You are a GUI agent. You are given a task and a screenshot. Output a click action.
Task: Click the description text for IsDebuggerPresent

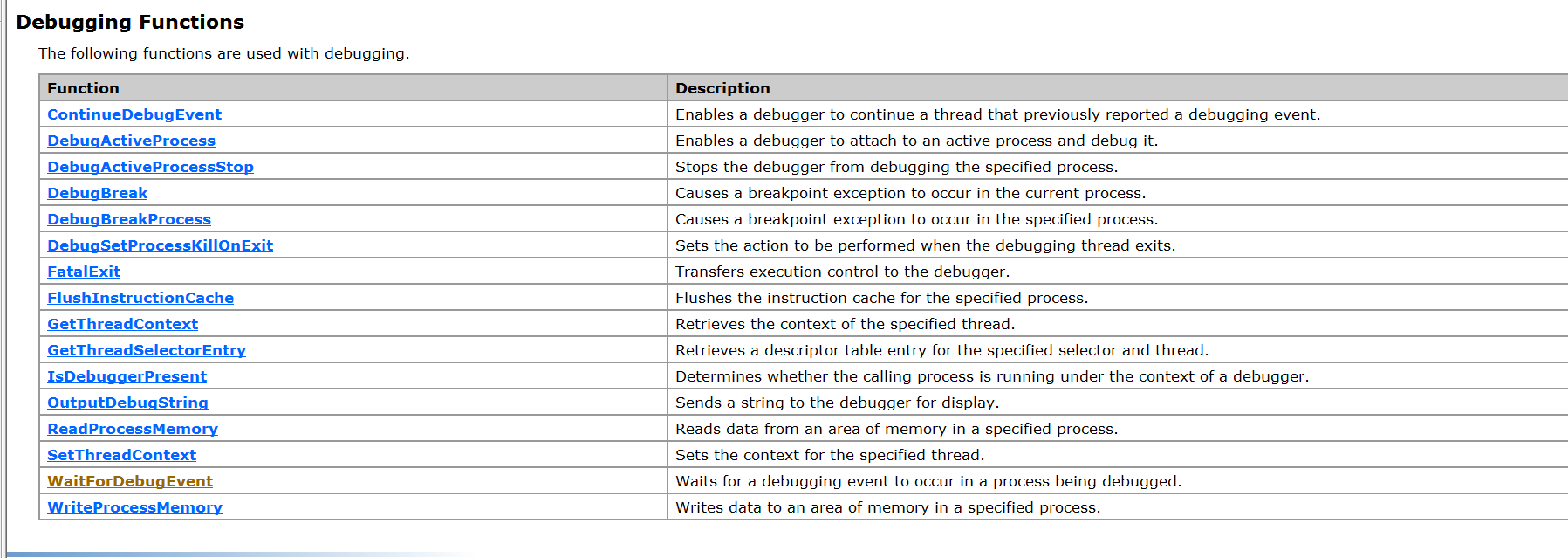[992, 376]
